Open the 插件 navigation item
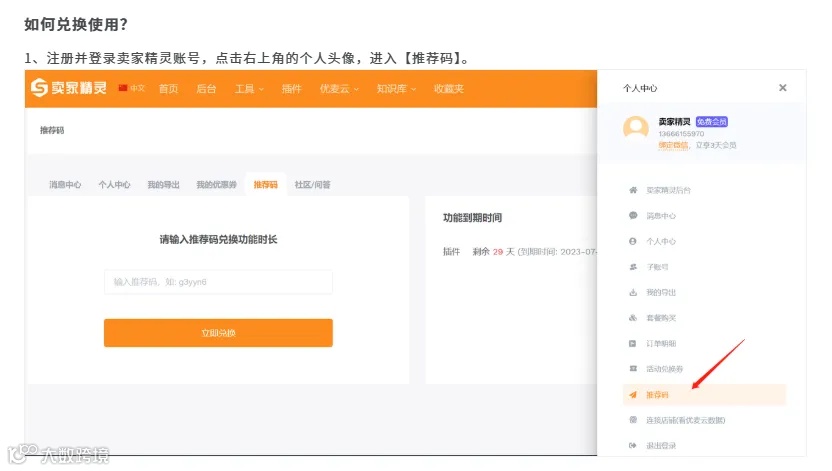 pyautogui.click(x=291, y=89)
